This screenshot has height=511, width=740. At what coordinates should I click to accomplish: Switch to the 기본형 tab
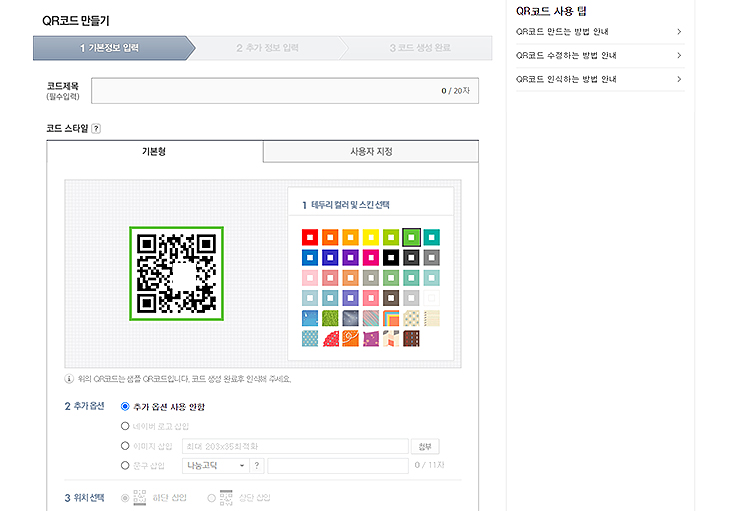(x=155, y=151)
